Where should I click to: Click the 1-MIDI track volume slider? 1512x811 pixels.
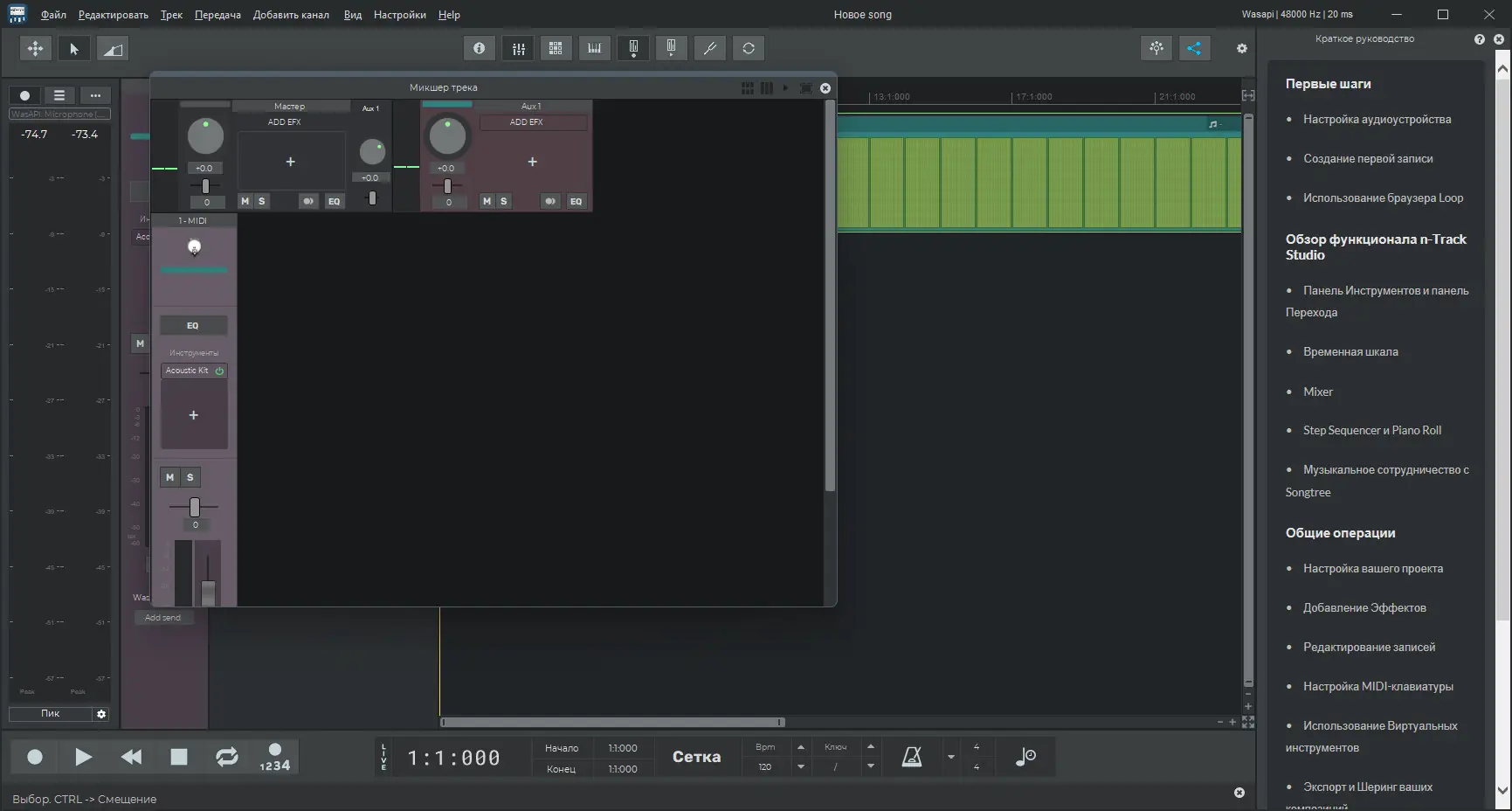pos(194,505)
